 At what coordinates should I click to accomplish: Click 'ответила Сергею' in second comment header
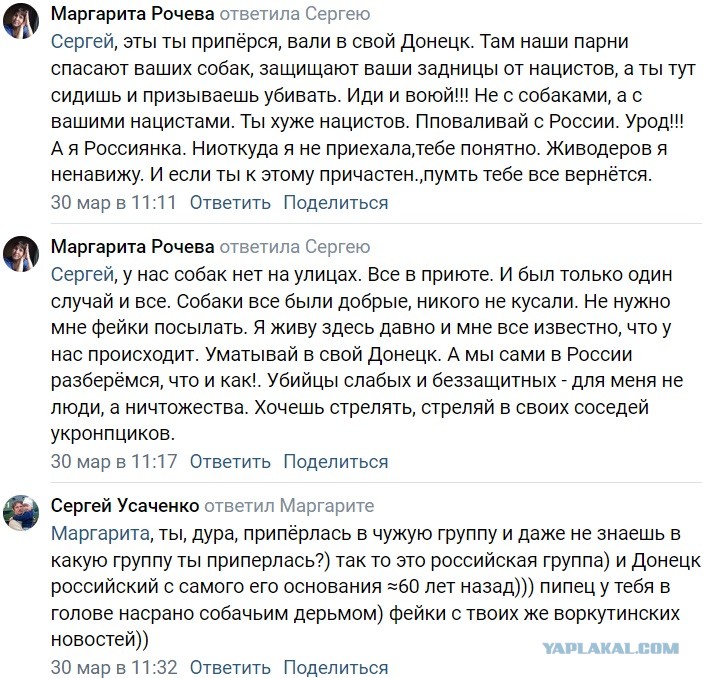click(x=295, y=247)
